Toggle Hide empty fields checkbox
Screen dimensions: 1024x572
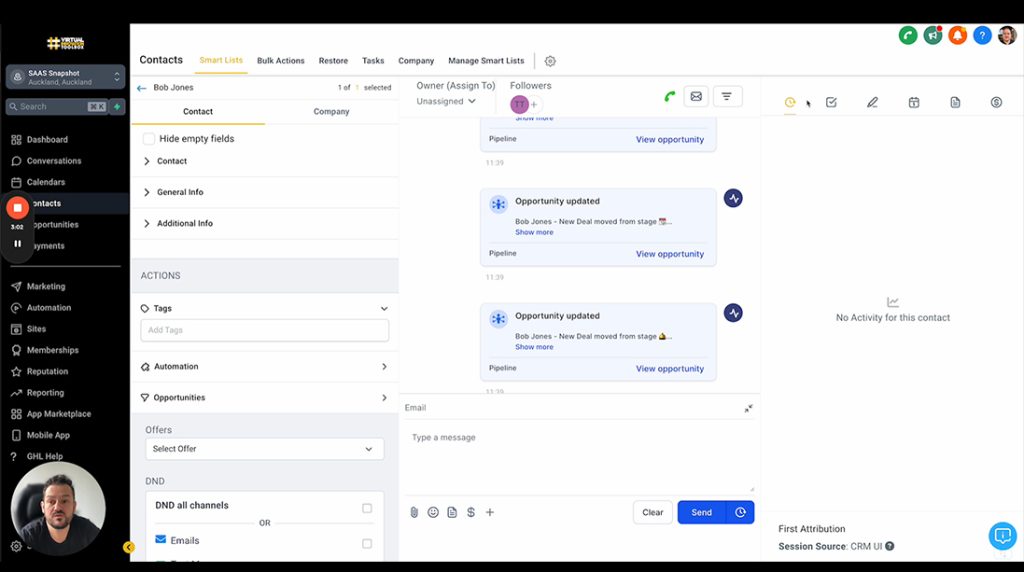click(149, 138)
